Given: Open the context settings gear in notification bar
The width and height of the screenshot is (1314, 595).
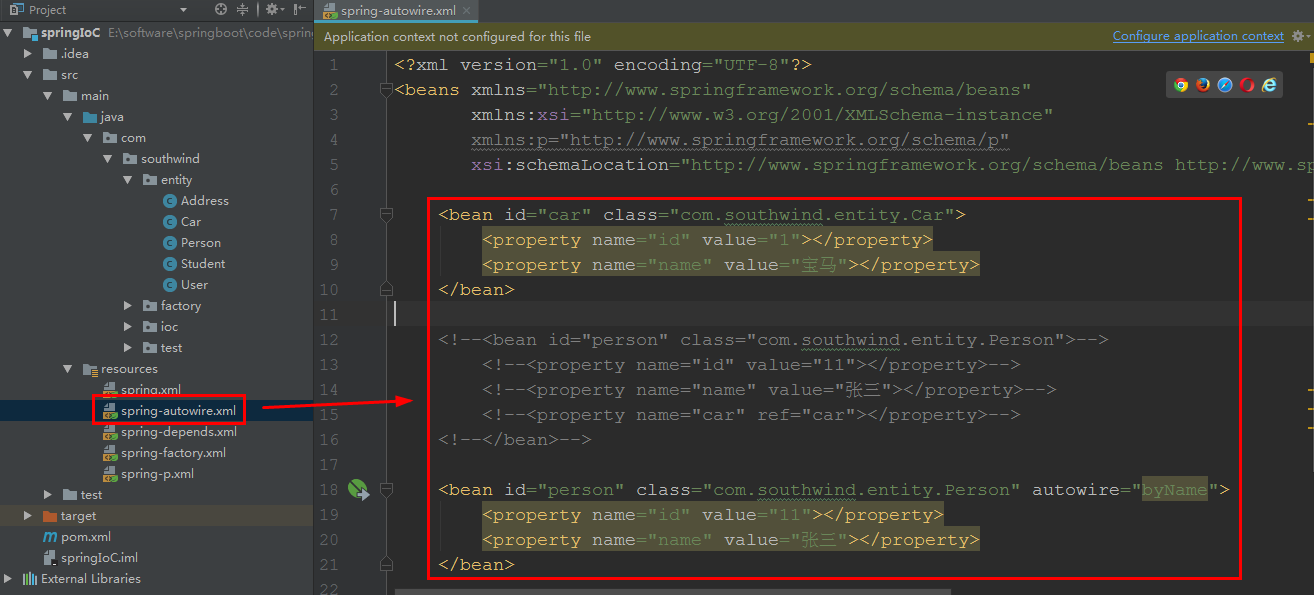Looking at the screenshot, I should click(1299, 36).
